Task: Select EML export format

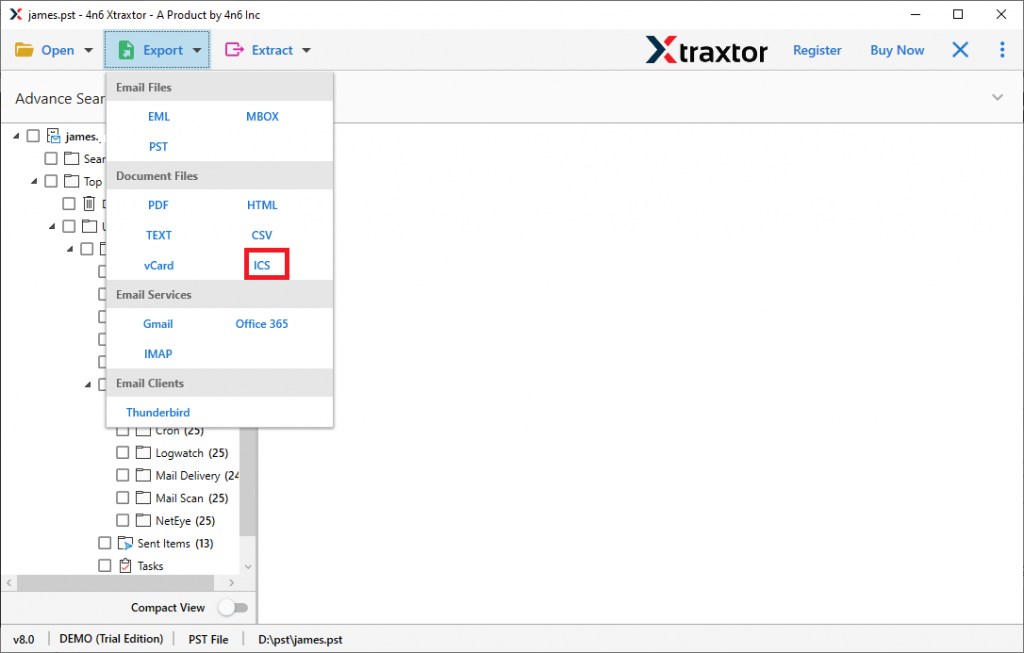Action: click(159, 116)
